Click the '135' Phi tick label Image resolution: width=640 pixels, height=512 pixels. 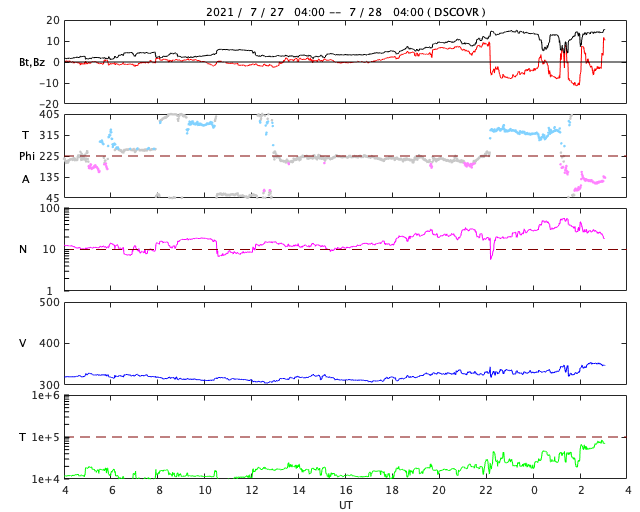49,177
